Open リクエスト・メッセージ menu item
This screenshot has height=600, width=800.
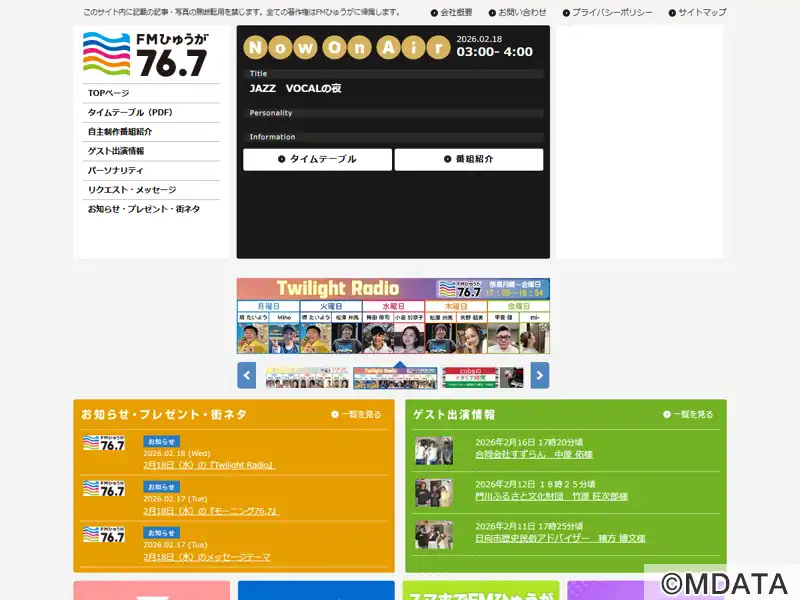pyautogui.click(x=151, y=190)
